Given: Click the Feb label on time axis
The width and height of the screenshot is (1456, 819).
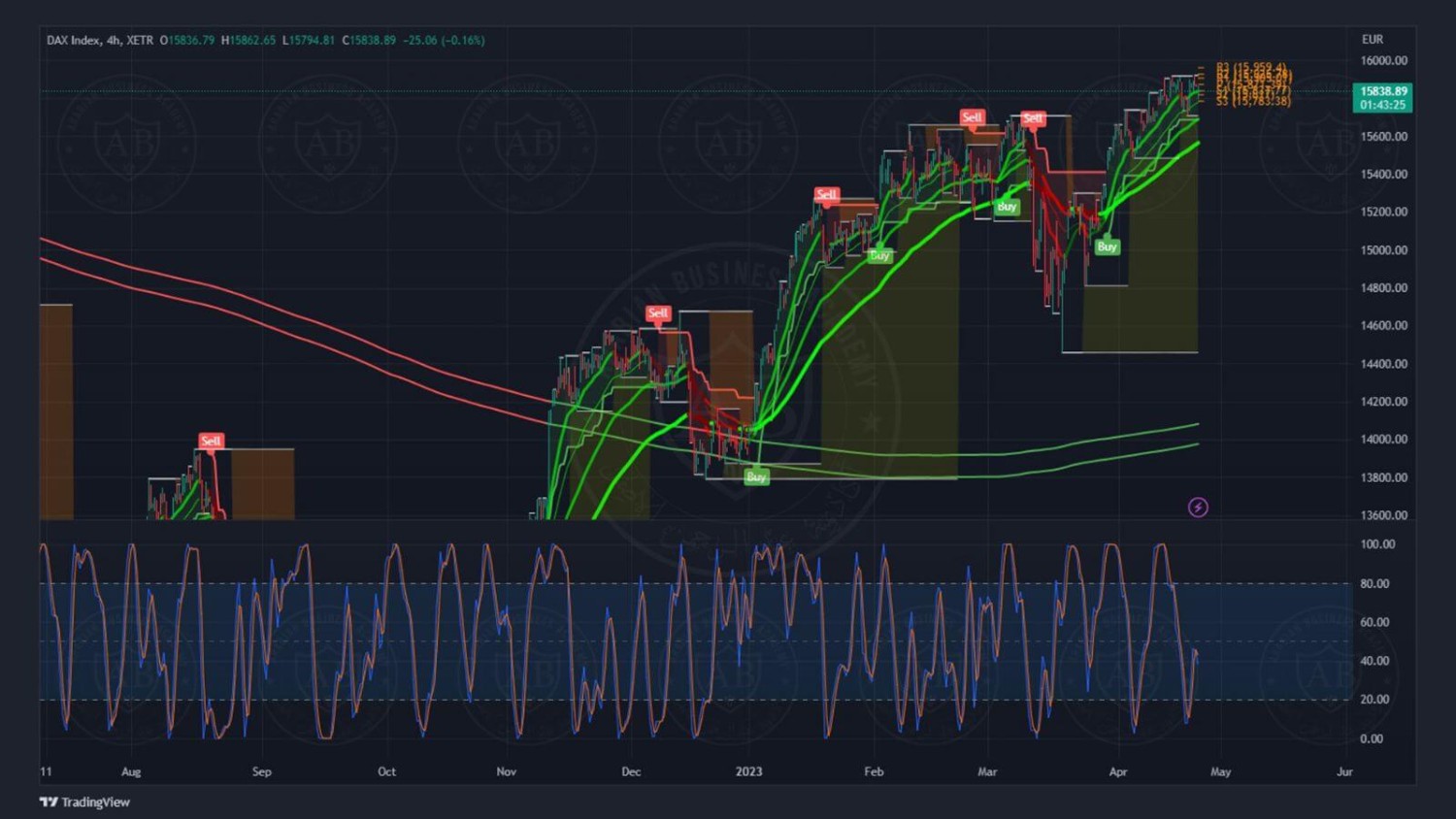Looking at the screenshot, I should click(x=874, y=772).
